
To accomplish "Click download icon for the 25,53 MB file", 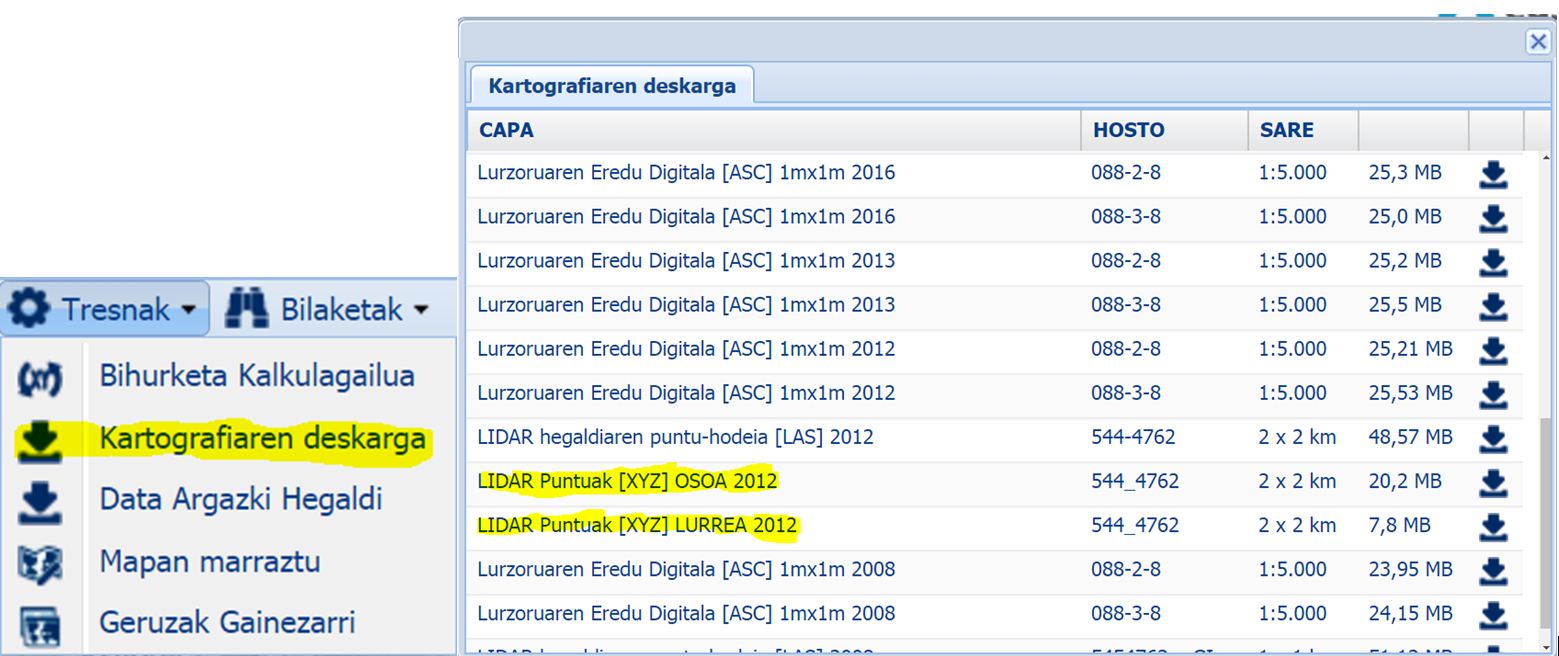I will (1492, 395).
